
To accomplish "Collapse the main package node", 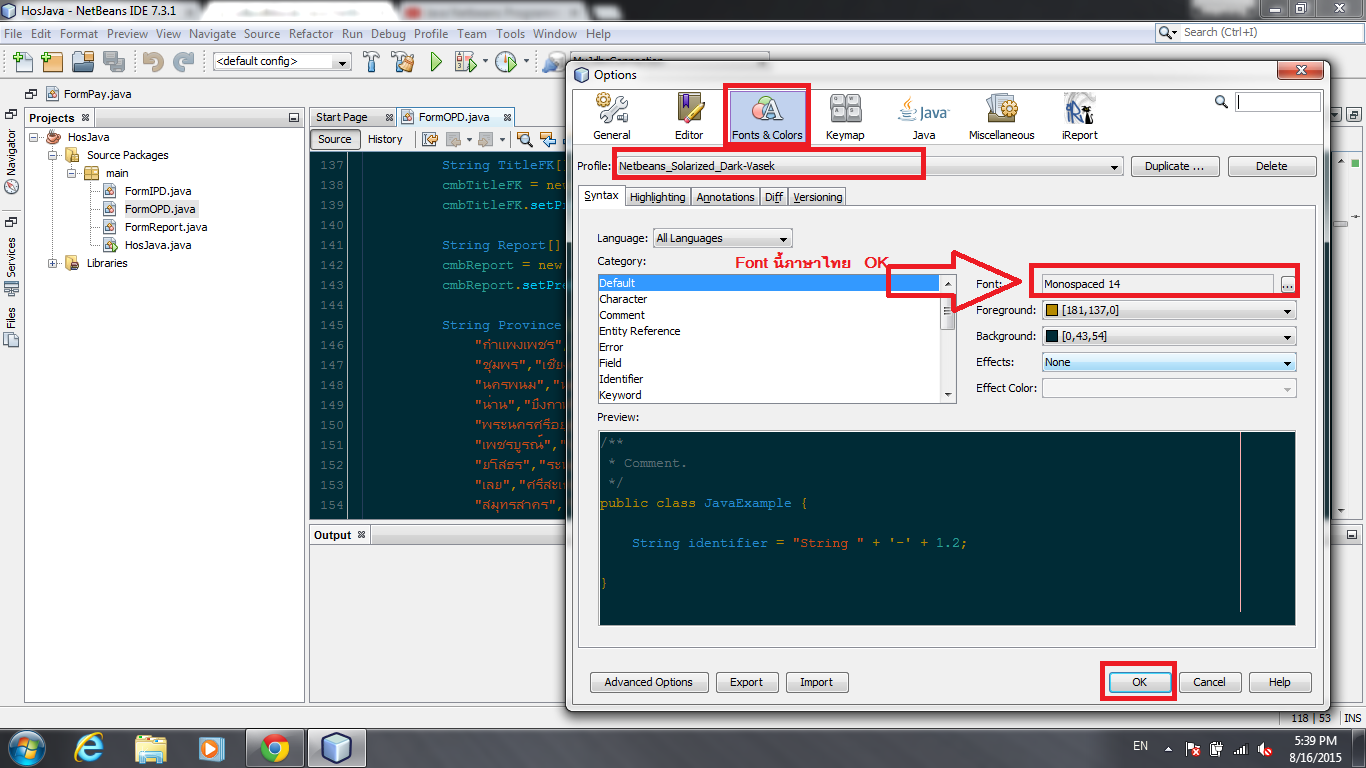I will pyautogui.click(x=71, y=173).
